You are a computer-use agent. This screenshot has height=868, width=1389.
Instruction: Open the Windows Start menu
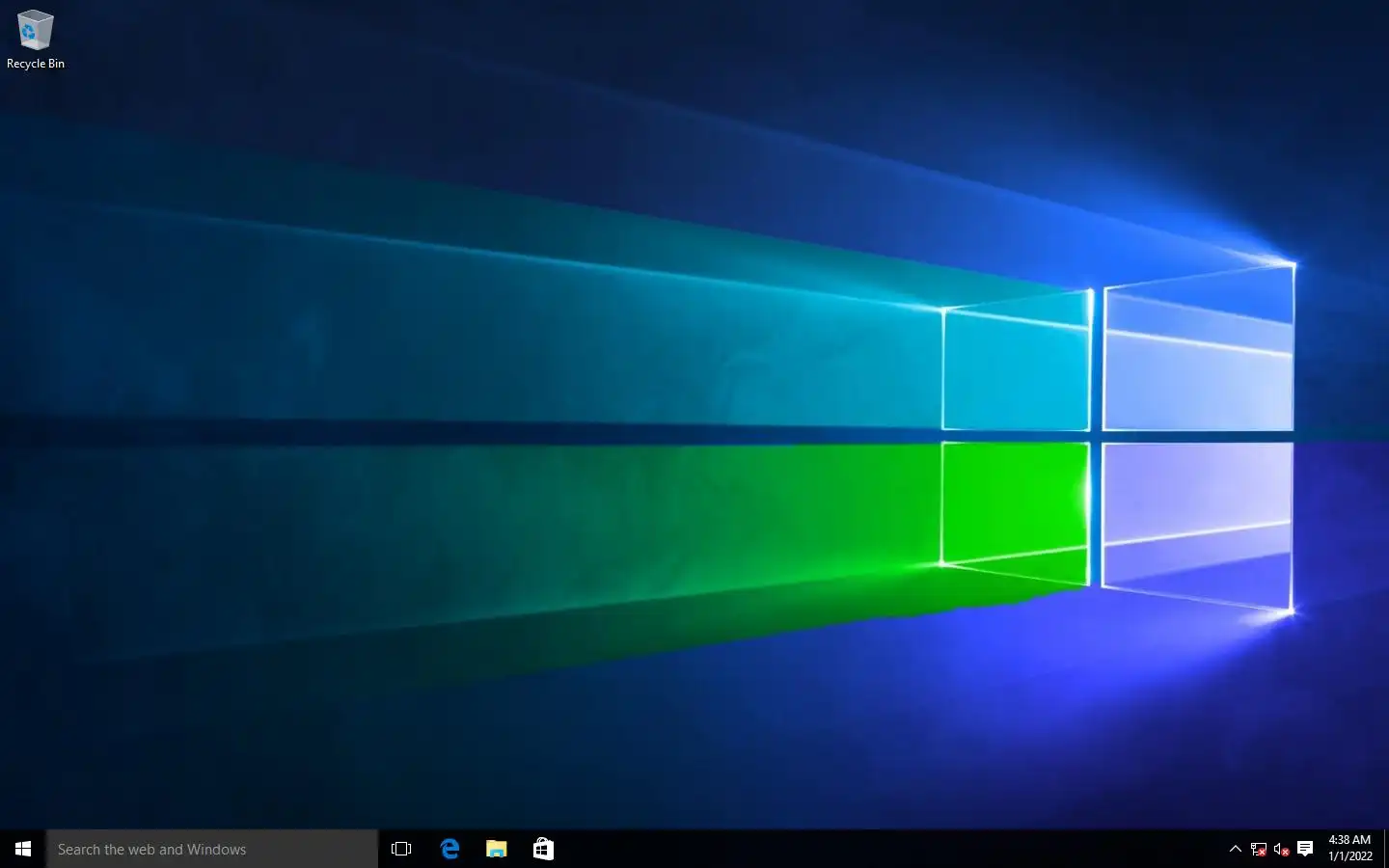pyautogui.click(x=23, y=849)
